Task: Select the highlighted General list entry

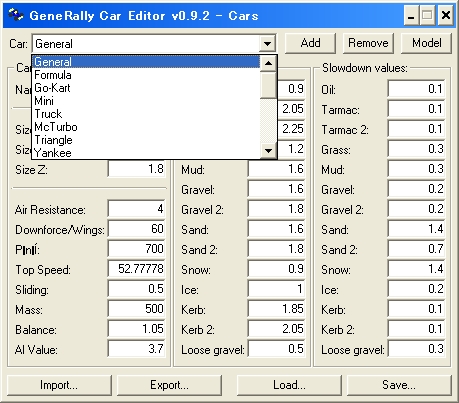Action: tap(146, 62)
